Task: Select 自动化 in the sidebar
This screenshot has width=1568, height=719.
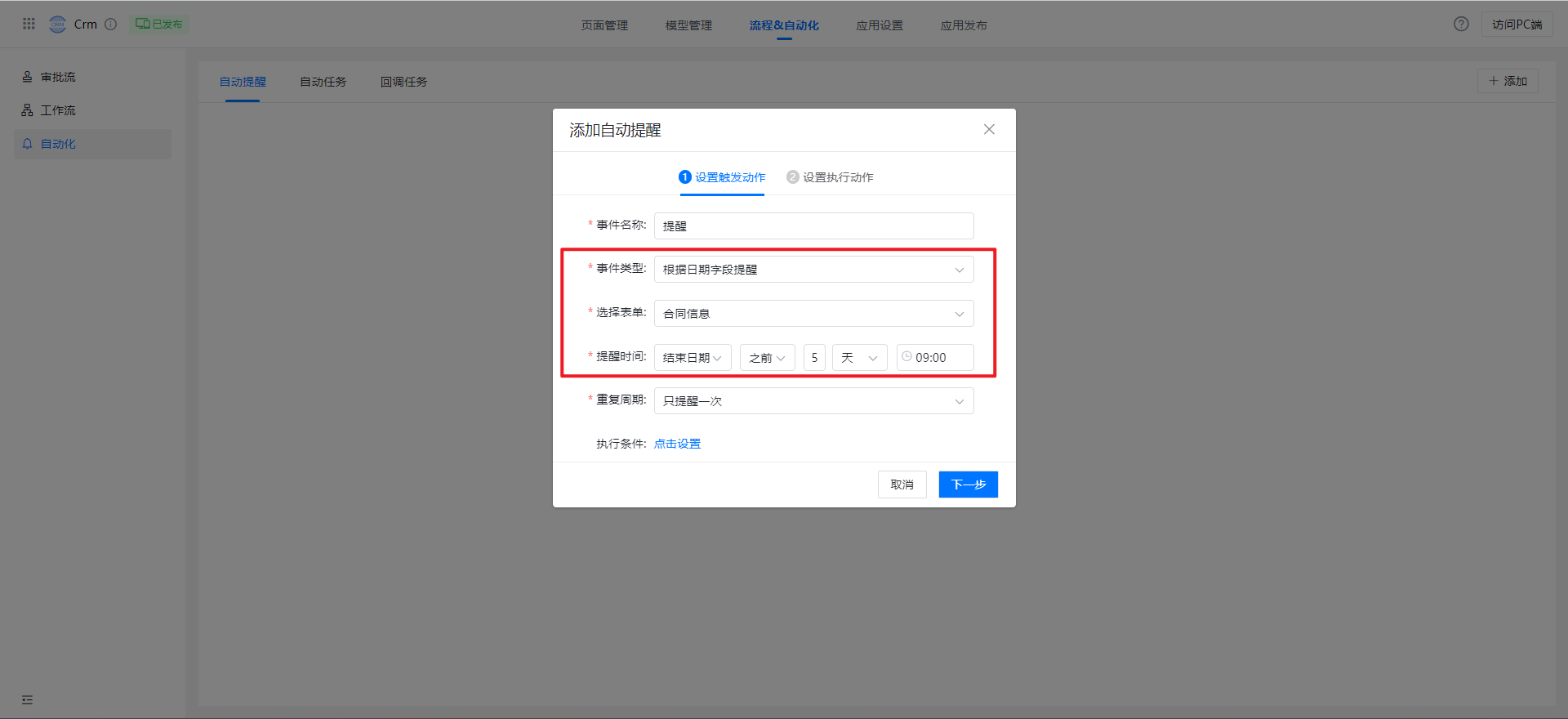Action: click(92, 144)
